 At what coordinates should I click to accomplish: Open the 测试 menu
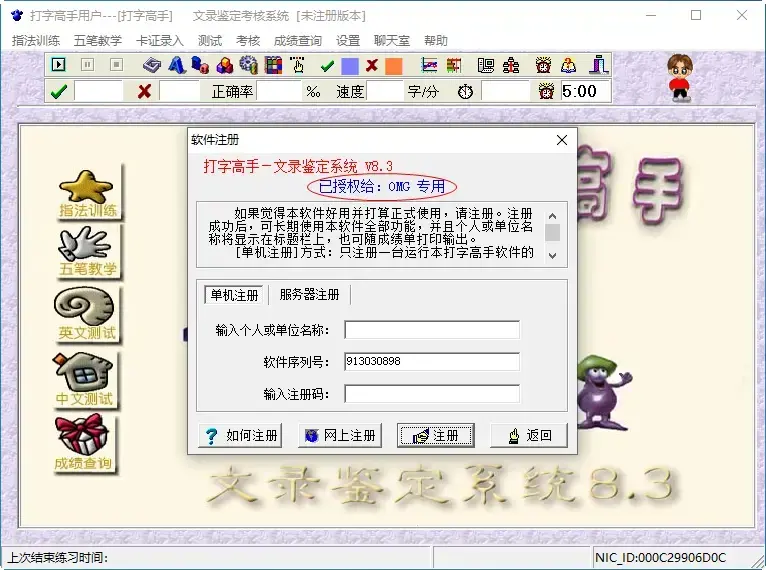pyautogui.click(x=210, y=41)
